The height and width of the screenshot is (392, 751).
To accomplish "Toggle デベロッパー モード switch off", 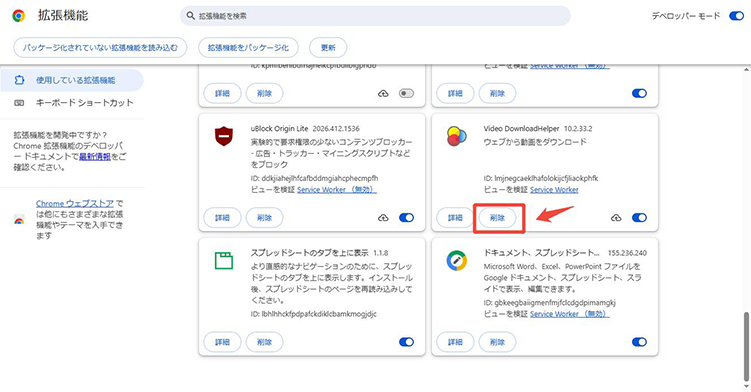I will (736, 16).
